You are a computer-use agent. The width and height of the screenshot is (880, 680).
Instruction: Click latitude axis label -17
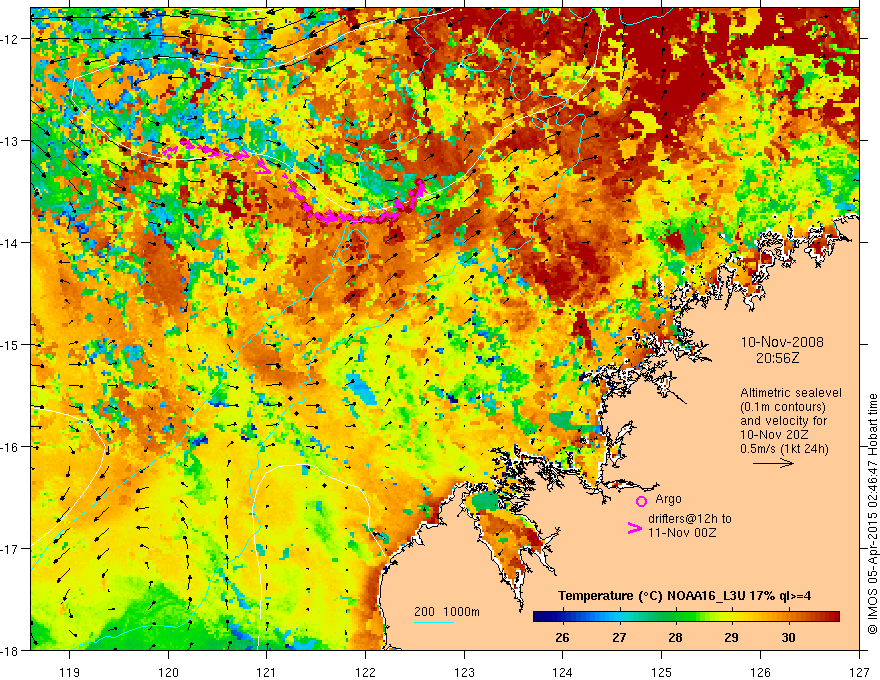pyautogui.click(x=11, y=548)
